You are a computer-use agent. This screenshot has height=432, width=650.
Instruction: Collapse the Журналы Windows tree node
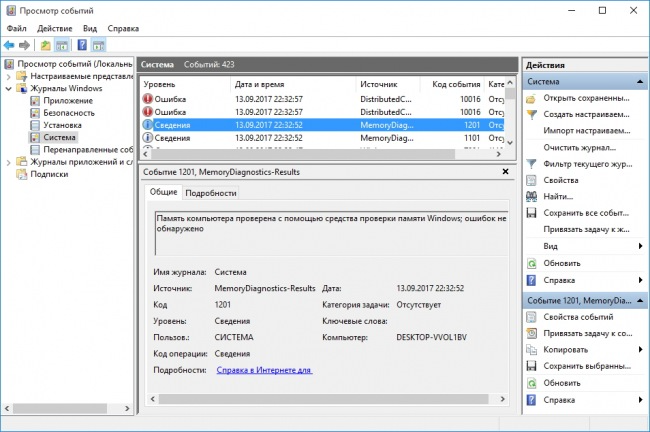[x=8, y=88]
